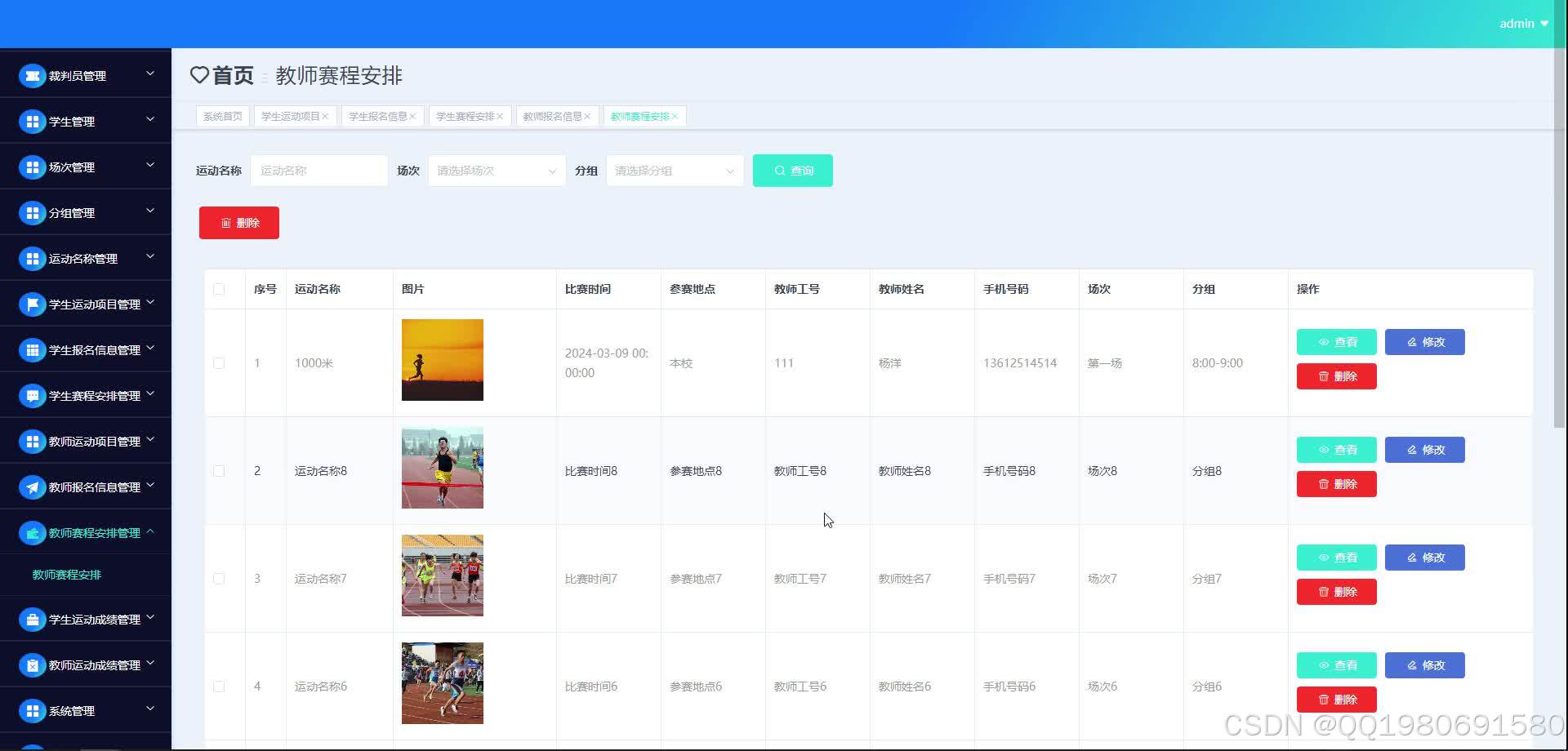
Task: Click the red 删除 bulk-delete button
Action: (238, 222)
